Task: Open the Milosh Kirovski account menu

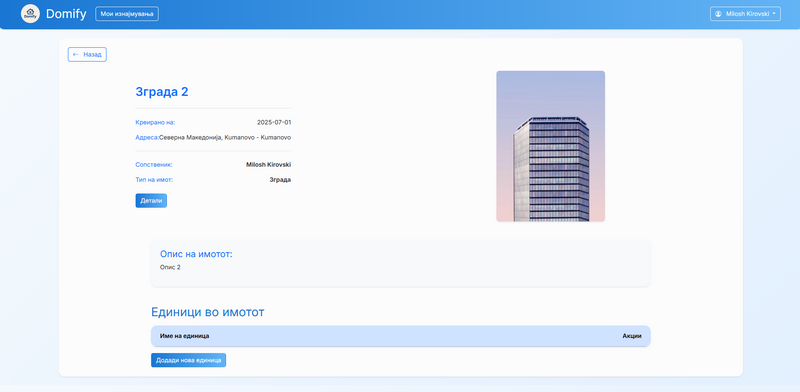Action: (745, 14)
